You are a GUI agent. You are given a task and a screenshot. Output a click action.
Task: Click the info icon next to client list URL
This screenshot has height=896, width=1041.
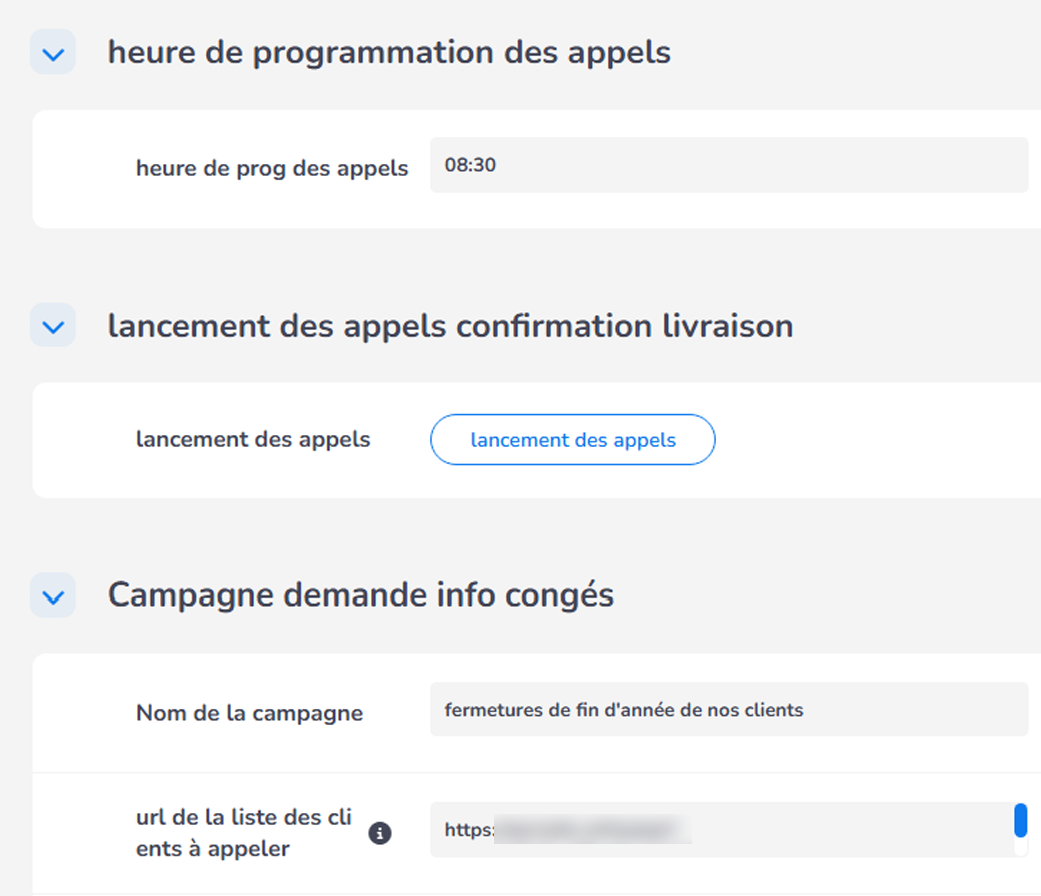tap(380, 833)
